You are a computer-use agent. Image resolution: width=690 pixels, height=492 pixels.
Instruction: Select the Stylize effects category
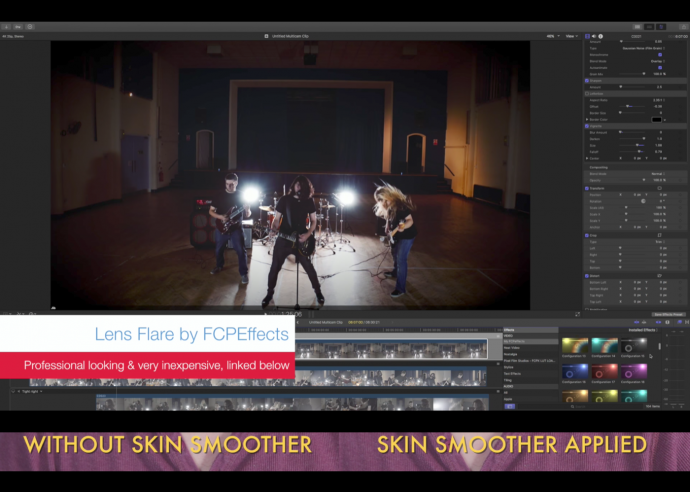tap(531, 367)
